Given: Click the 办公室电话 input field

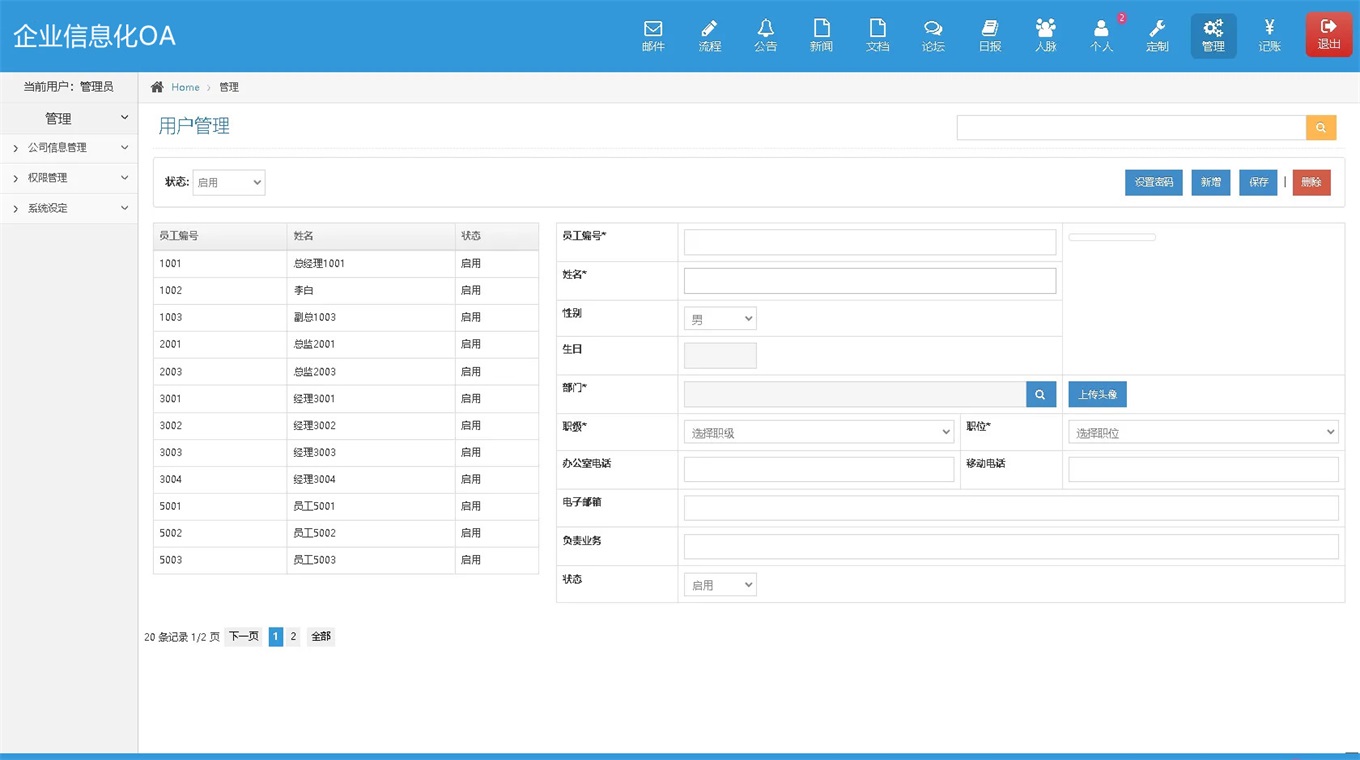Looking at the screenshot, I should pyautogui.click(x=819, y=470).
